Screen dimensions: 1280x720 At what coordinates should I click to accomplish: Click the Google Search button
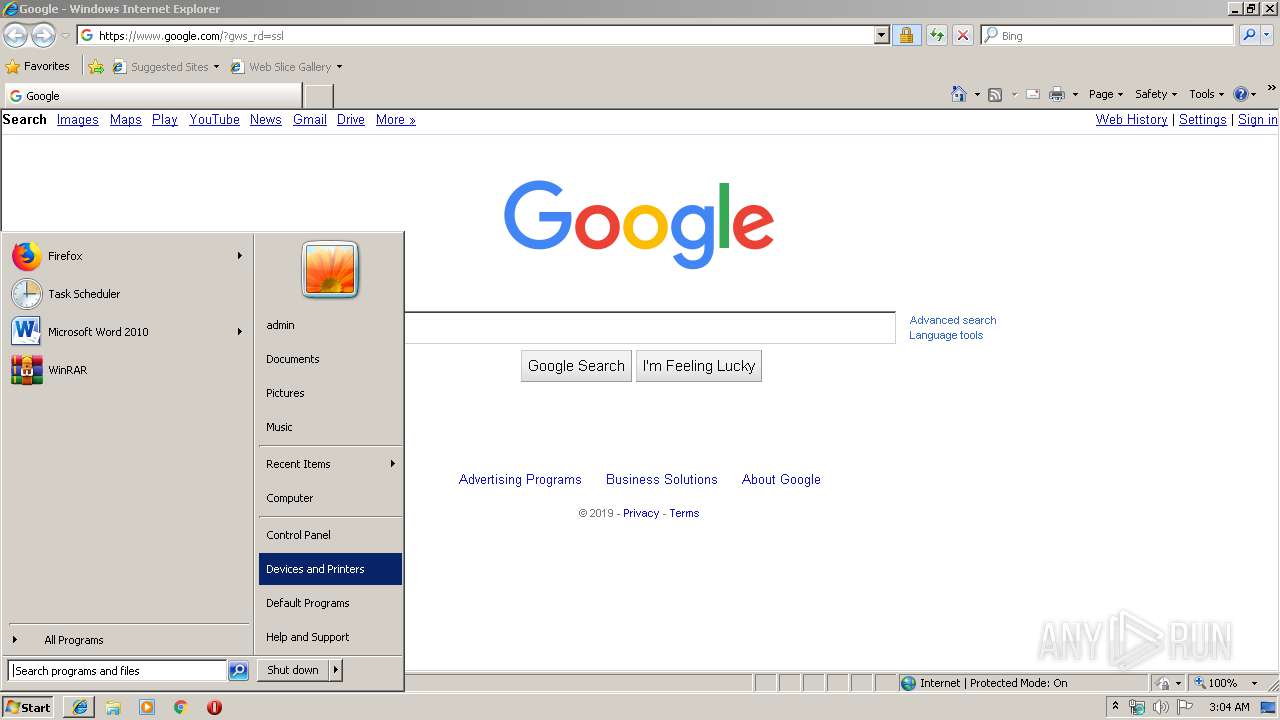tap(576, 366)
